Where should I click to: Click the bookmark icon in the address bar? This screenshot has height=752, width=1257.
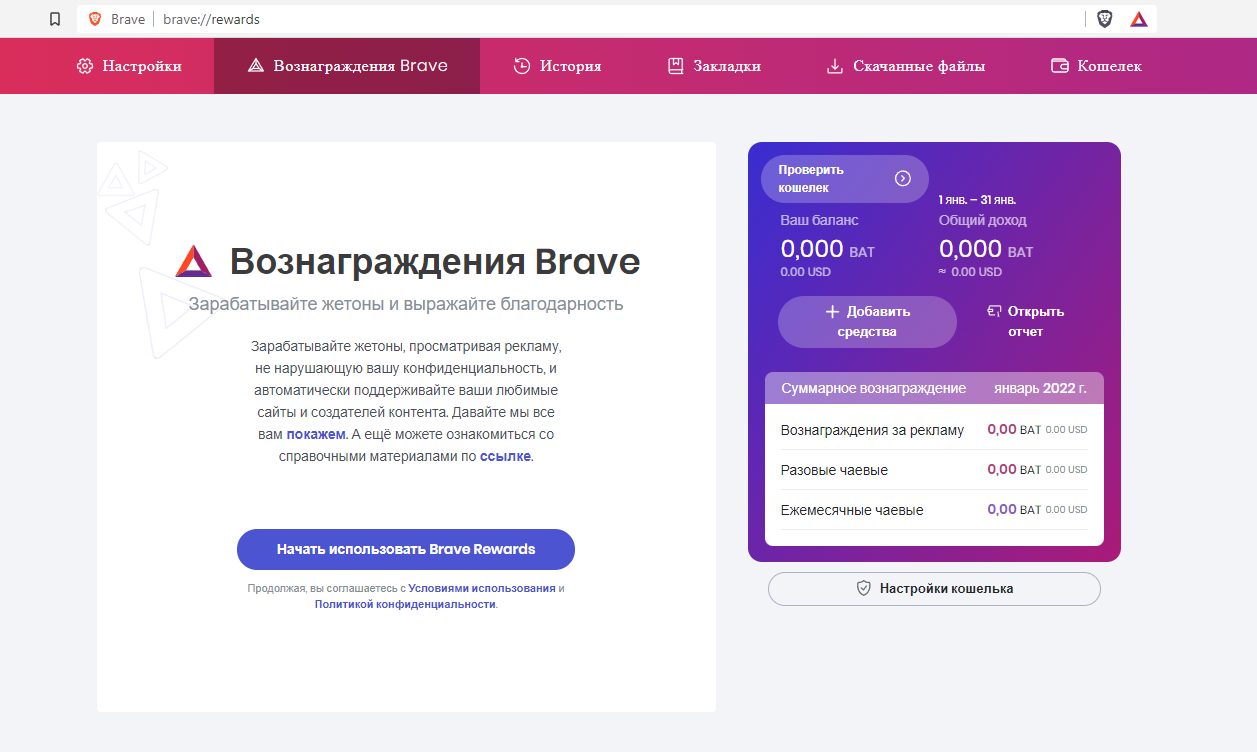coord(55,19)
